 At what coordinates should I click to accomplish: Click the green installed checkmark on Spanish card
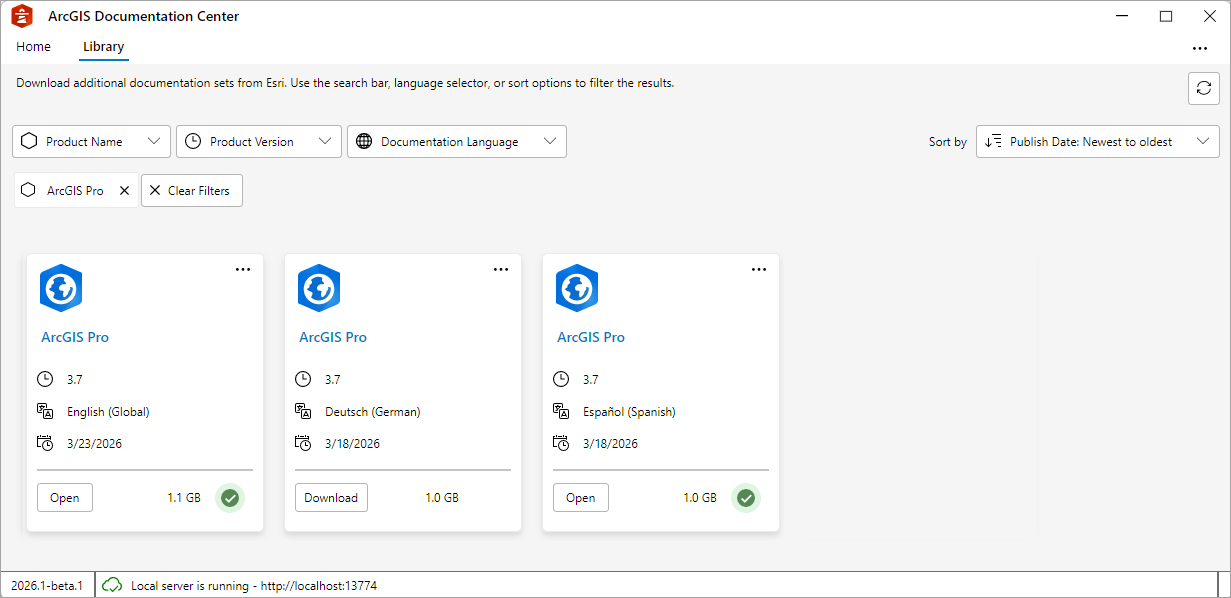pyautogui.click(x=746, y=498)
